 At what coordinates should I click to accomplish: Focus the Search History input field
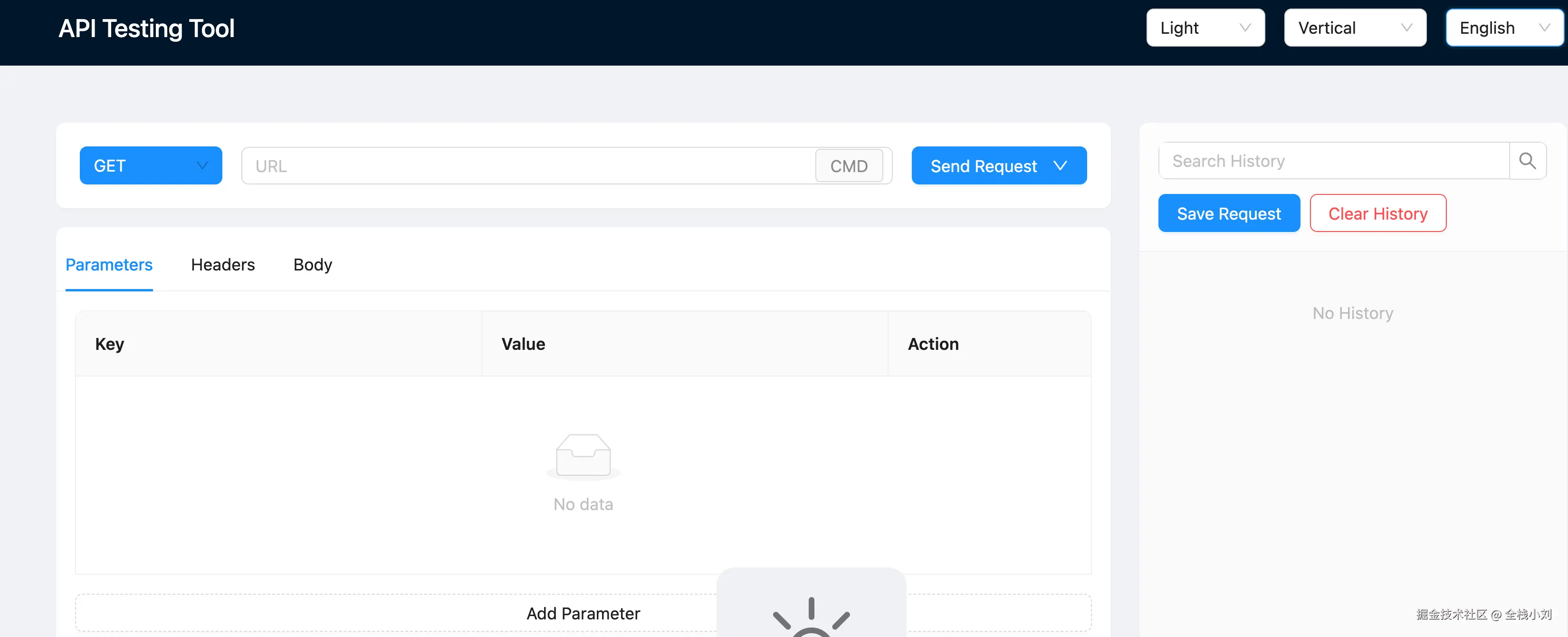(1333, 161)
